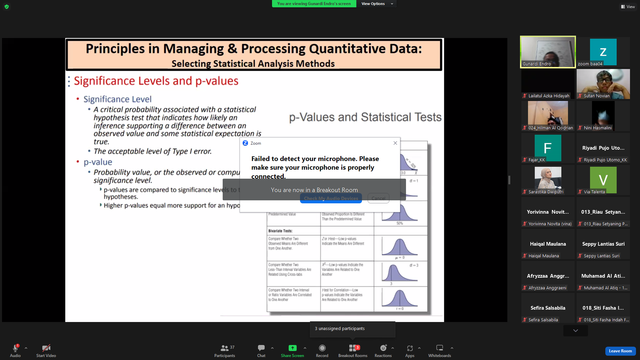Select Sefira Salsabila's participant tile

[x=548, y=308]
